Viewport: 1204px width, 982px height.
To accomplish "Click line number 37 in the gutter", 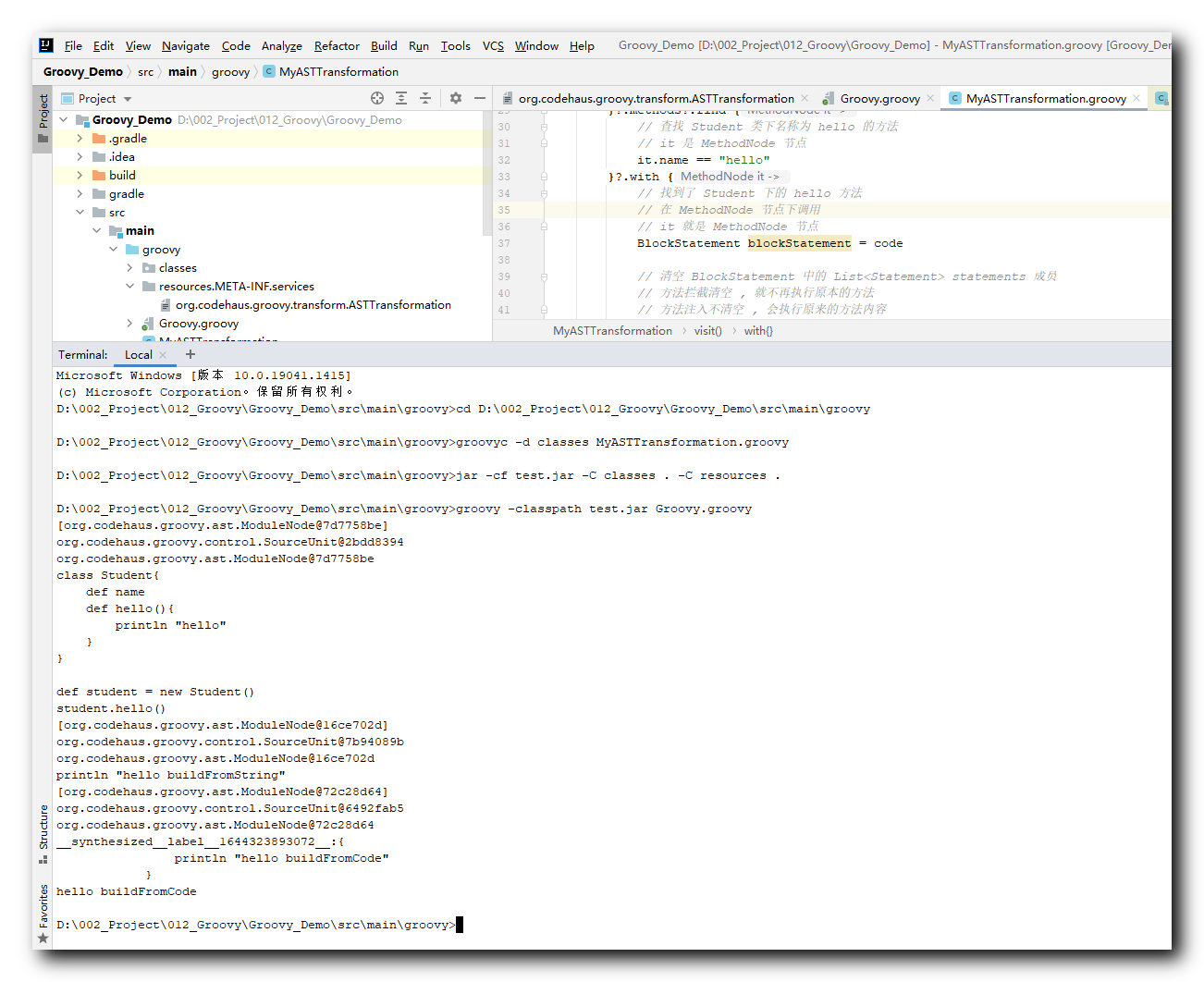I will (504, 243).
